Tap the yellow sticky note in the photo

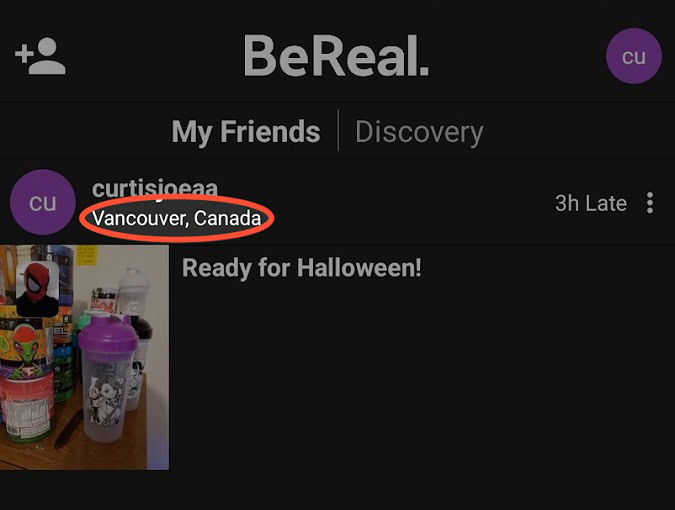[87, 255]
